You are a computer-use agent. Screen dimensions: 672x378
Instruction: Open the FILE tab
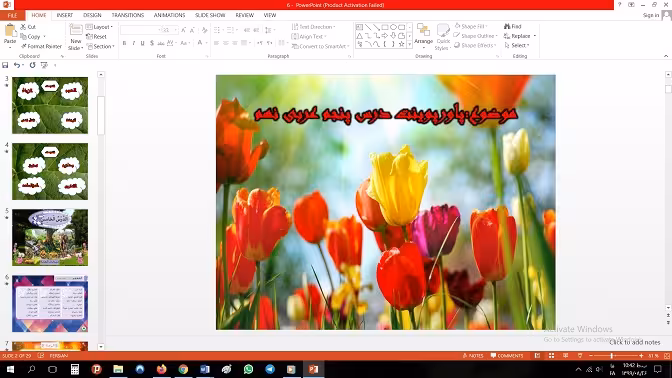tap(12, 15)
